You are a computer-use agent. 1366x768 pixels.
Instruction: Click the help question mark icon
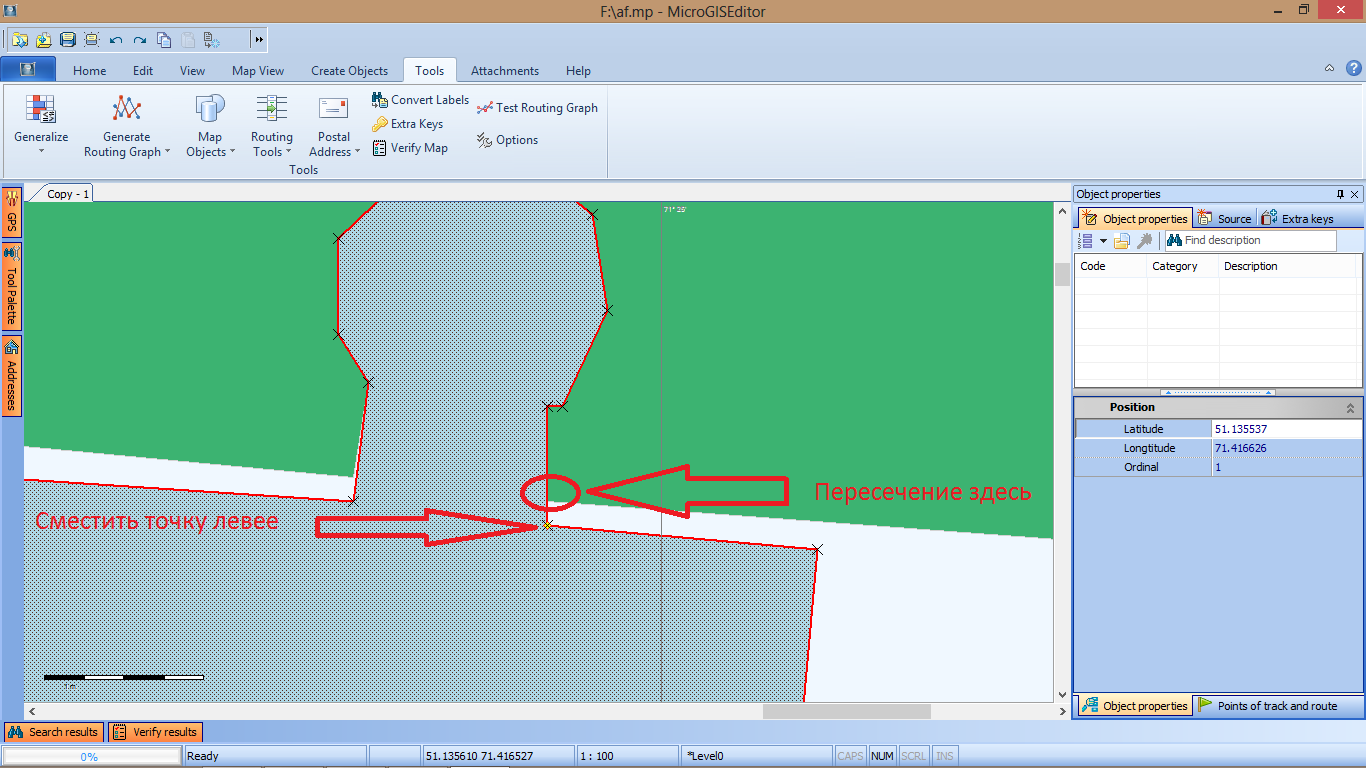pos(1353,69)
